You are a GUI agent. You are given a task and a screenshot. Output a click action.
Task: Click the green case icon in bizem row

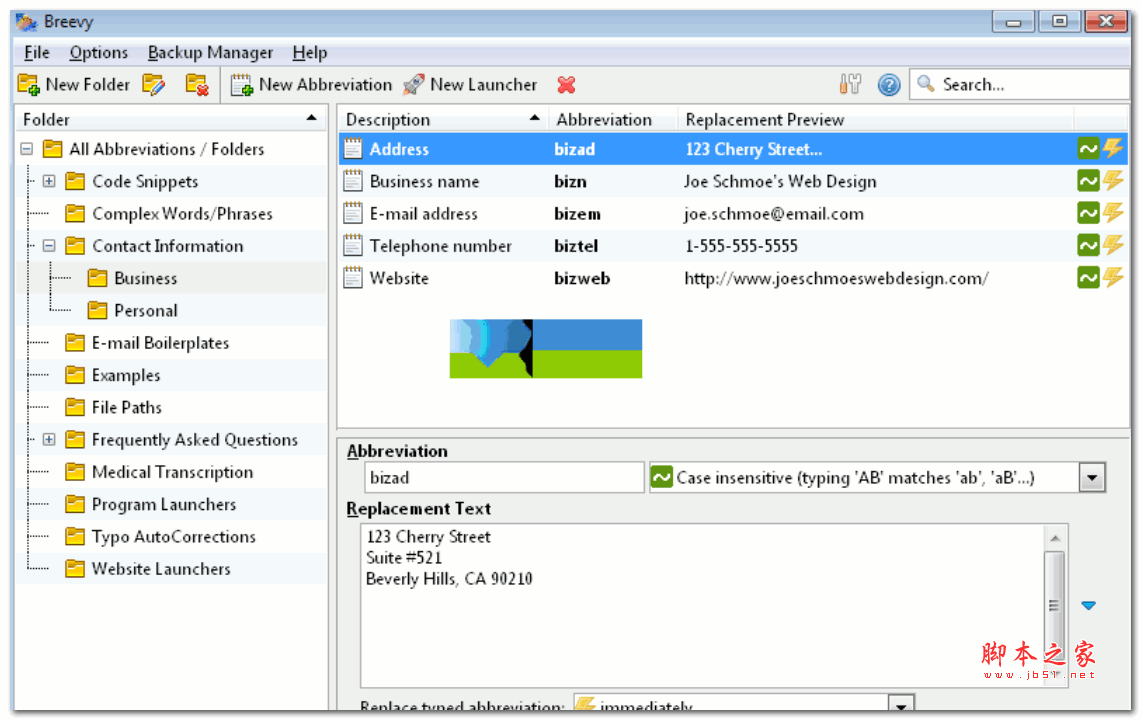click(x=1088, y=213)
